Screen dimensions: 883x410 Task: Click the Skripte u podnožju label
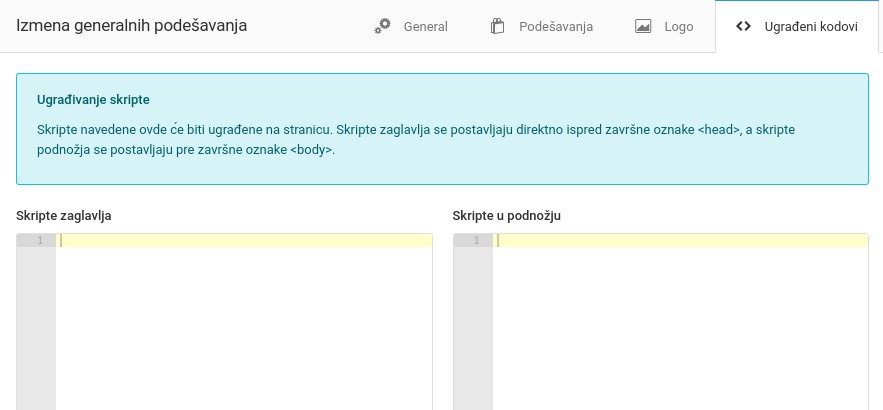[x=507, y=216]
